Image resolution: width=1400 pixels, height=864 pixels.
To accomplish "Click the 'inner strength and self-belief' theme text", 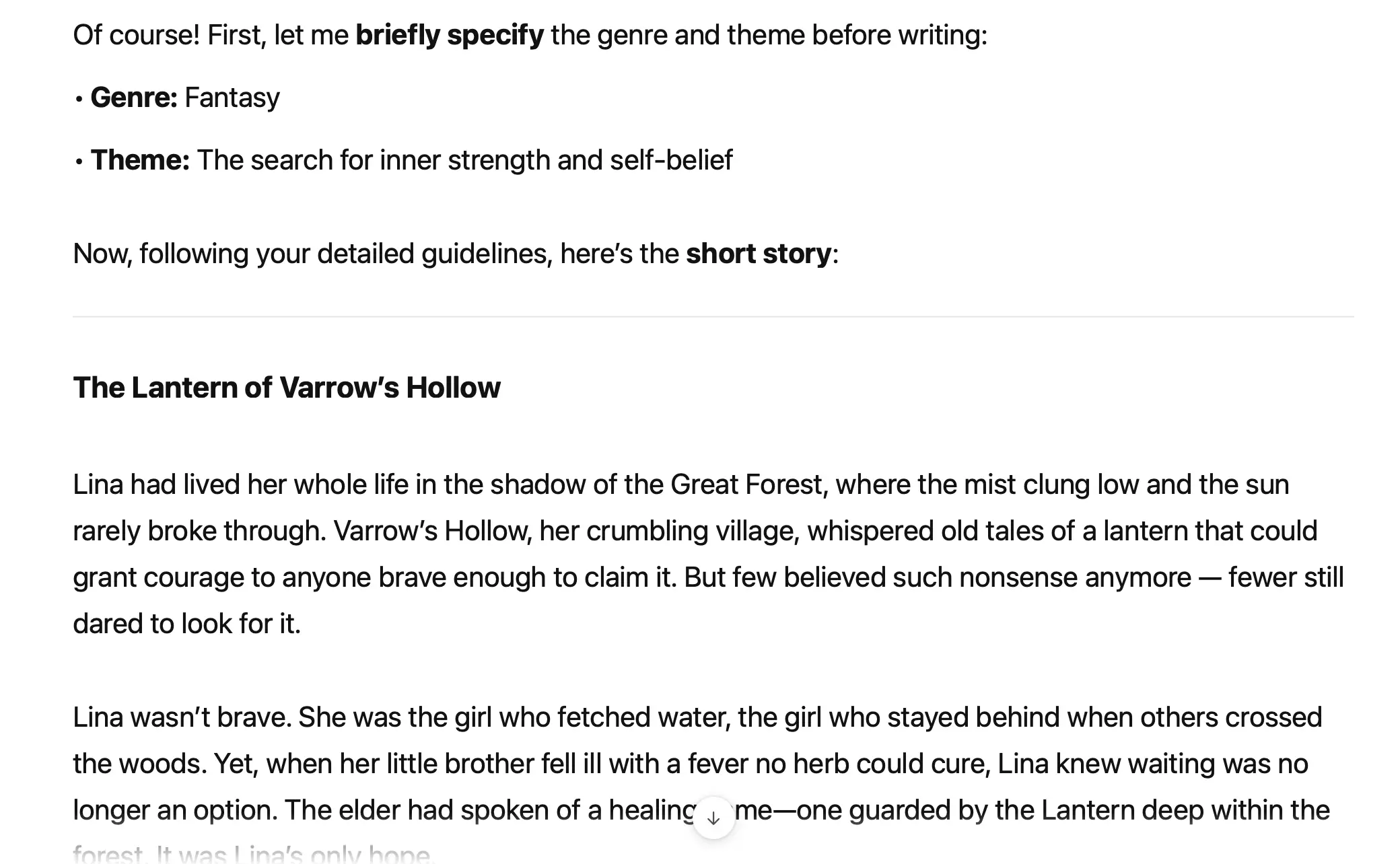I will (556, 160).
